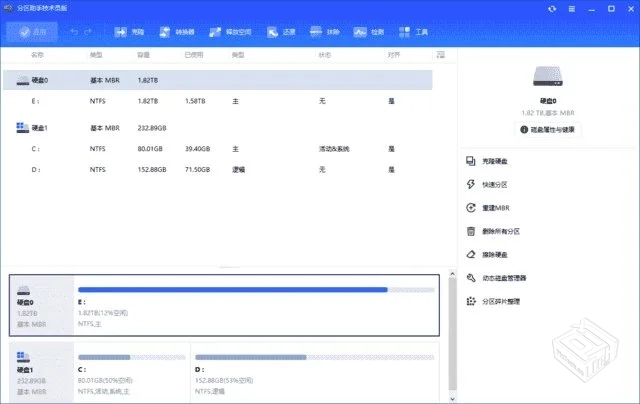This screenshot has width=640, height=404.
Task: Choose 重建MBR (Rebuild MBR) in side panel
Action: tap(488, 208)
